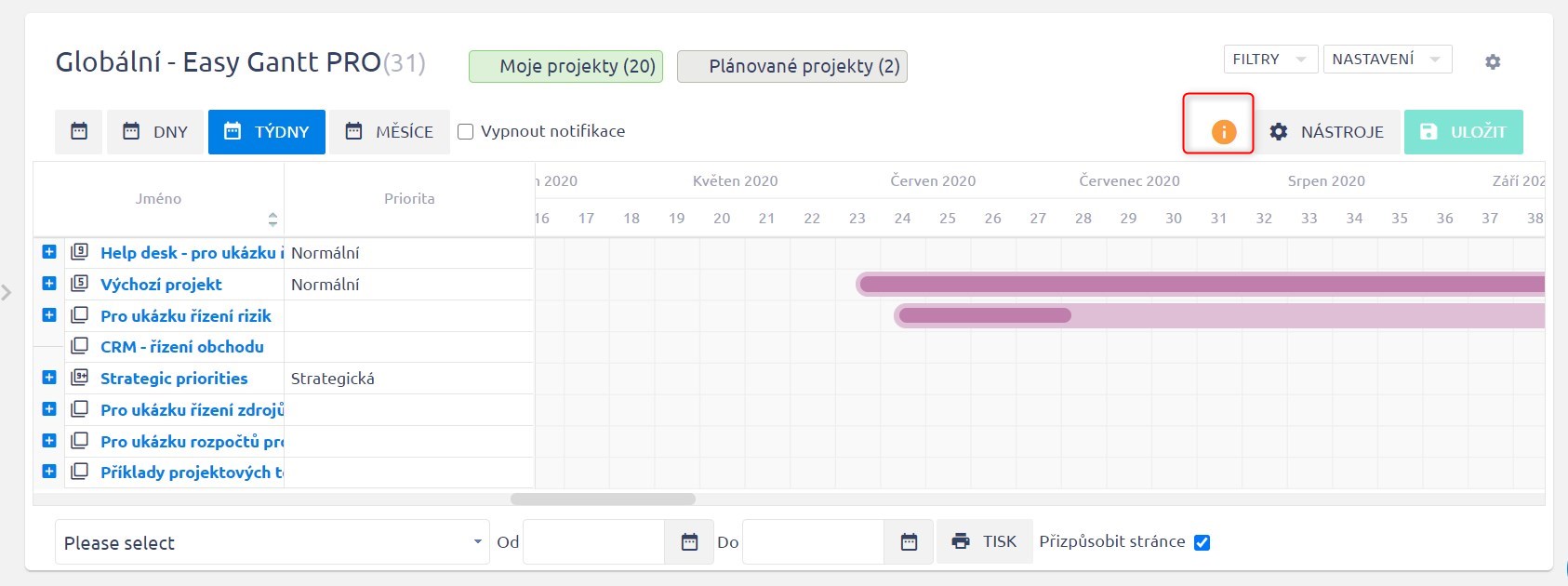
Task: Click the Priorita column header
Action: pos(409,198)
